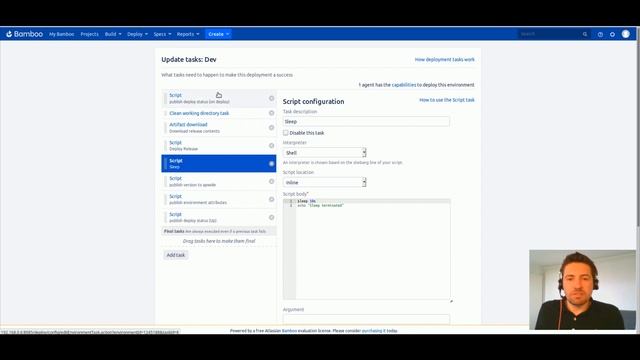640x360 pixels.
Task: Remove Script publish version task
Action: [271, 182]
